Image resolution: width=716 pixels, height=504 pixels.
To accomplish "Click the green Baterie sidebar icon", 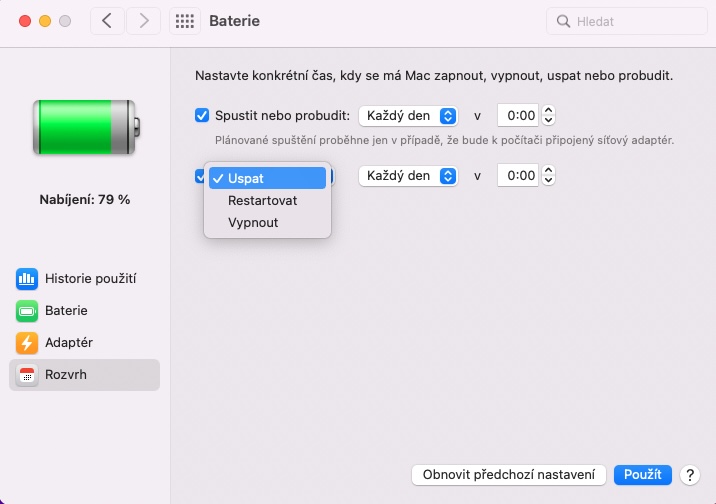I will pyautogui.click(x=26, y=311).
